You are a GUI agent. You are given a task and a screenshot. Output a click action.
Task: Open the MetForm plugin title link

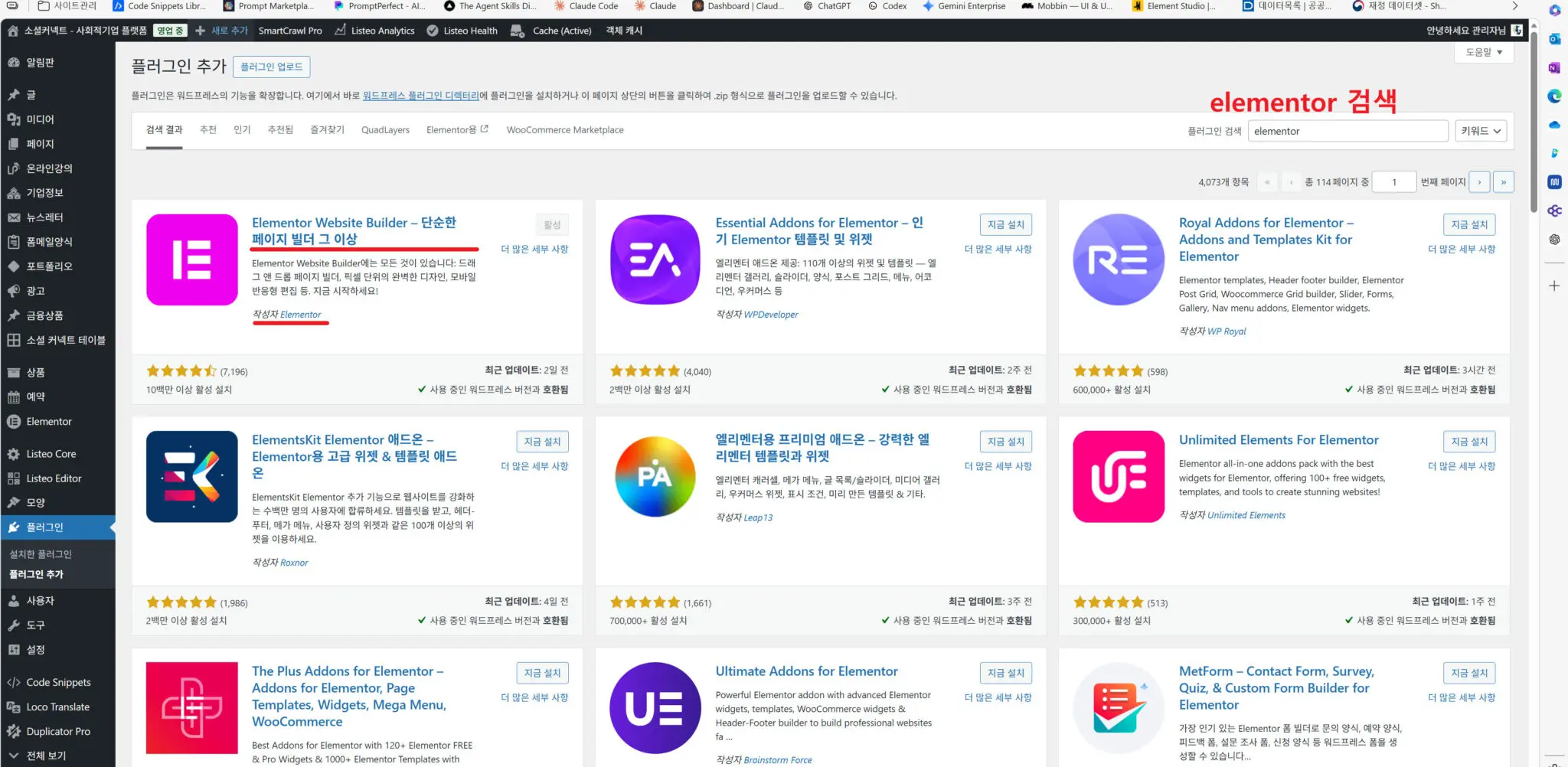pos(1276,688)
